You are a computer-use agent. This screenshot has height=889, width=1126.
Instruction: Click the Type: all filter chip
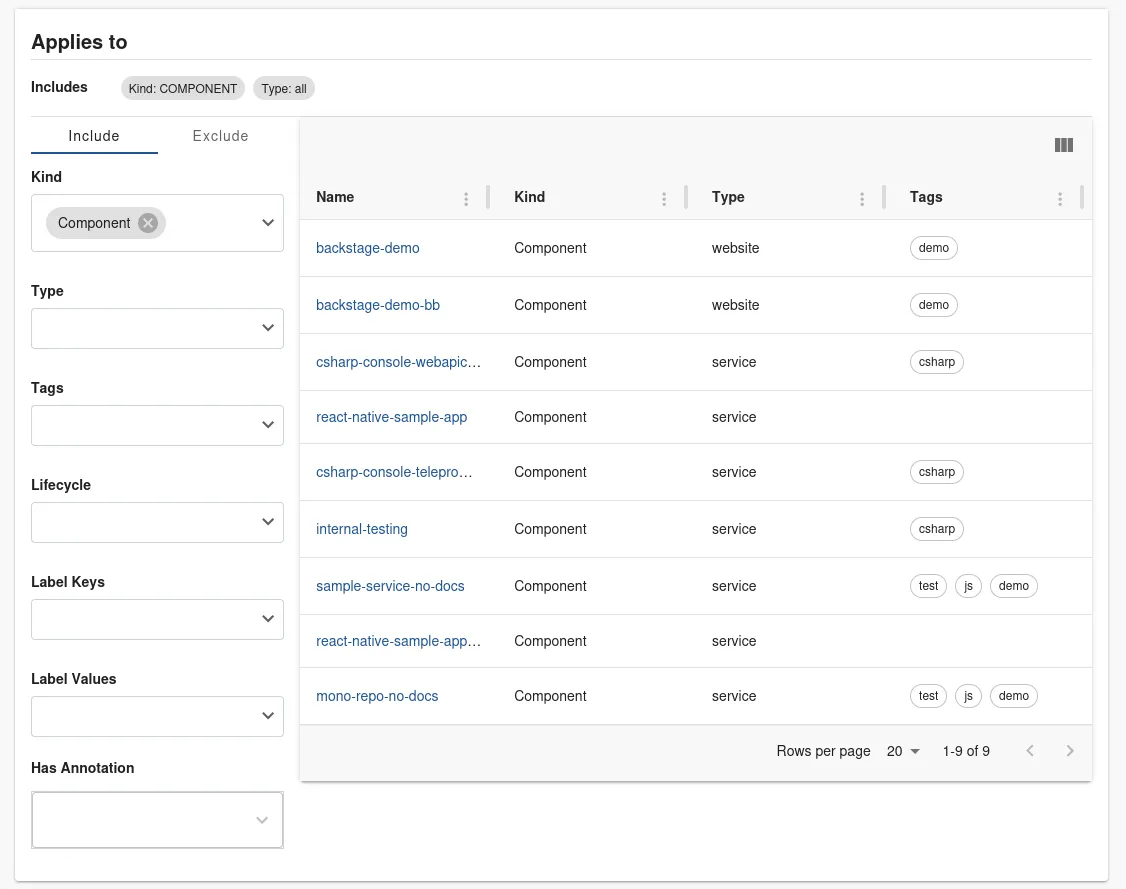[x=283, y=88]
